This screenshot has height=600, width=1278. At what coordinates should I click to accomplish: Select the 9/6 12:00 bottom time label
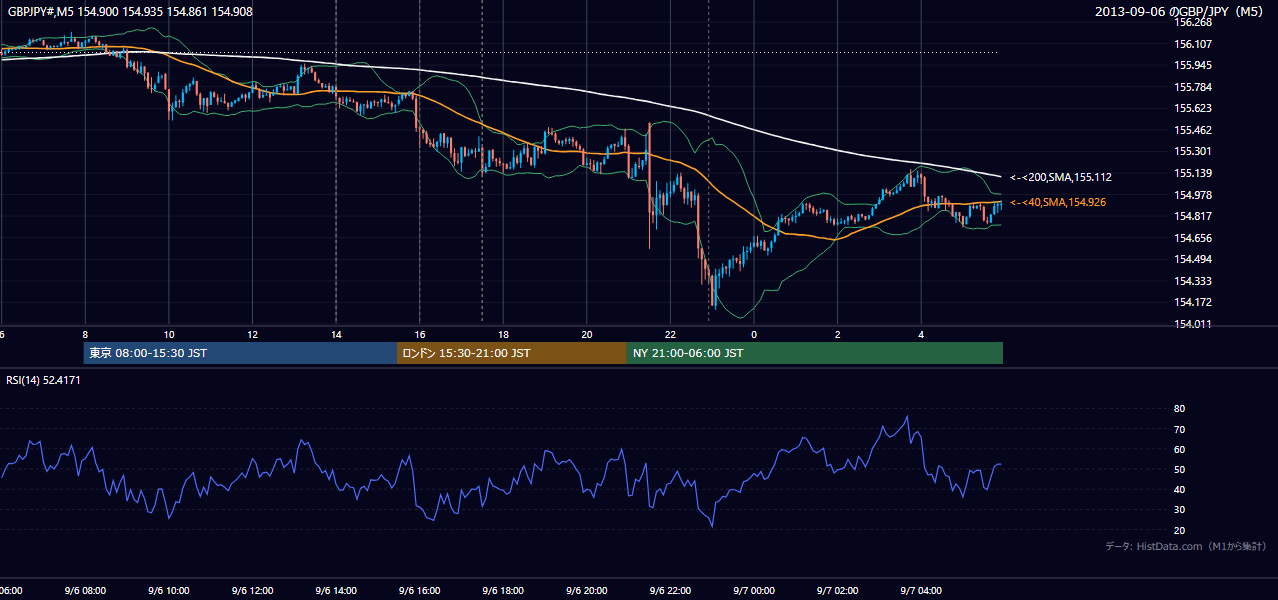click(x=252, y=591)
